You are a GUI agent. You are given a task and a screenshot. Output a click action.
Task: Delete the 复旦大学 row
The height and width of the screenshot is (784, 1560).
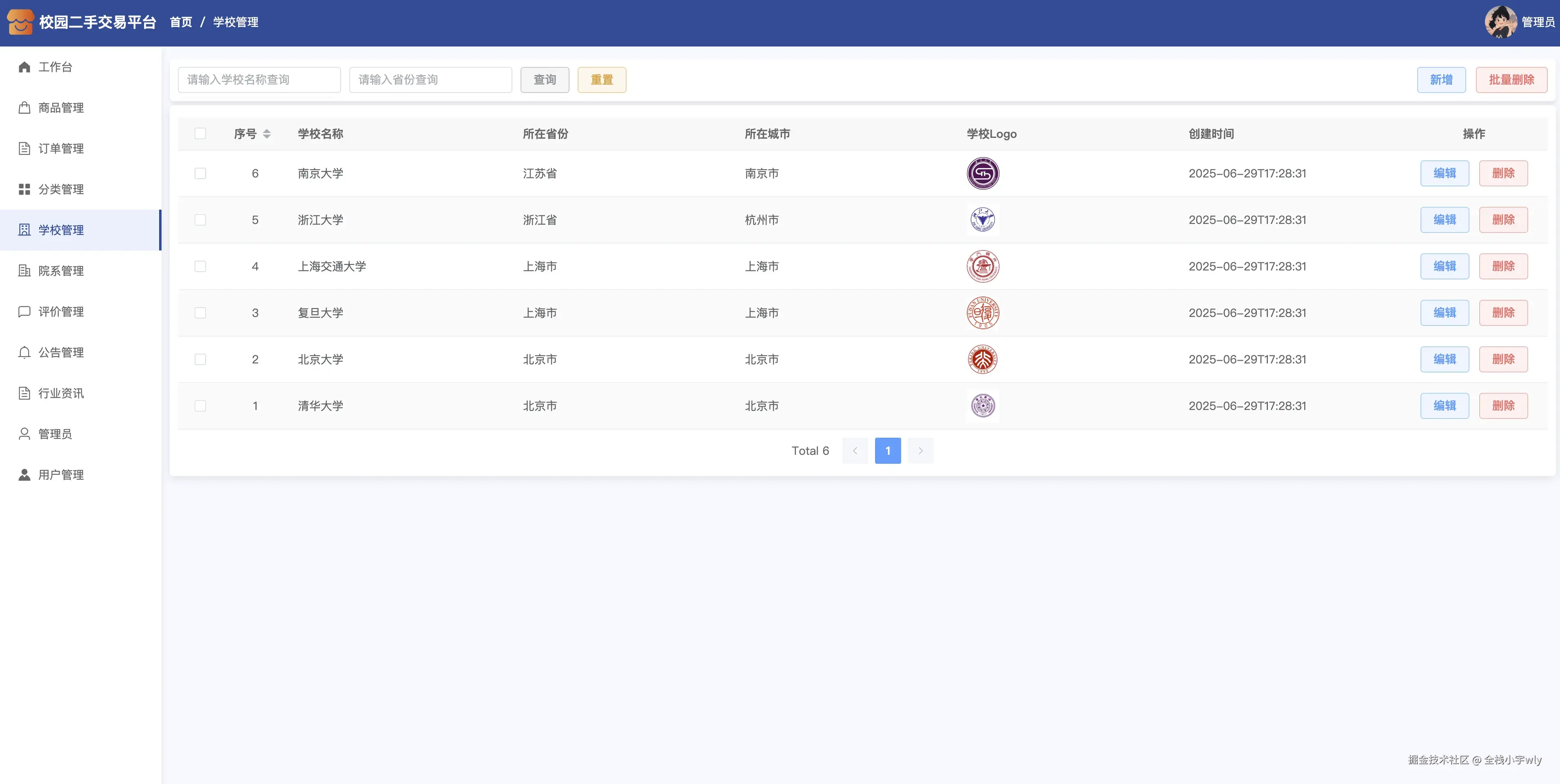(1503, 313)
